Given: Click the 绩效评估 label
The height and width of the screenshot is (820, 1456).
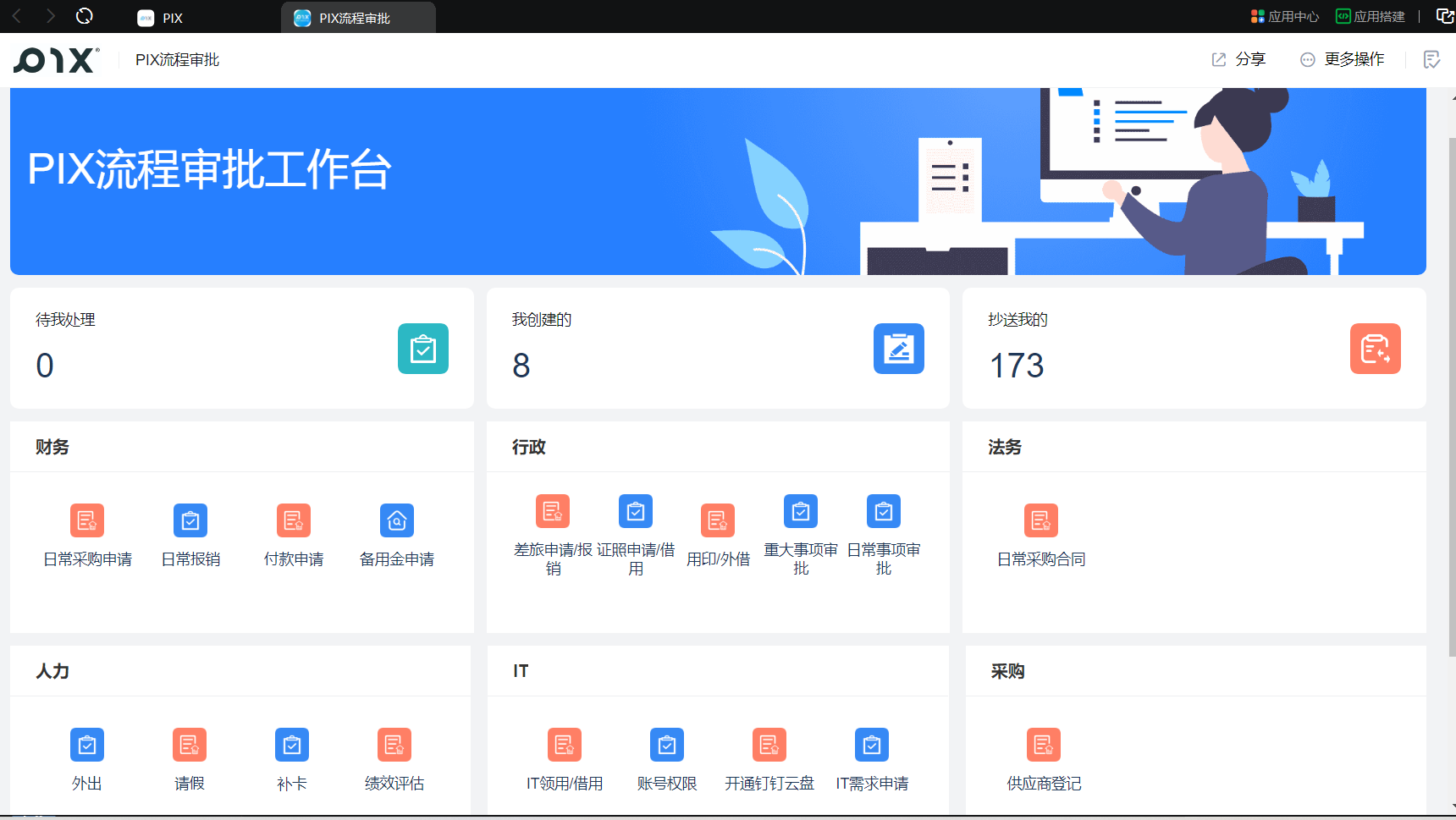Looking at the screenshot, I should pos(394,784).
